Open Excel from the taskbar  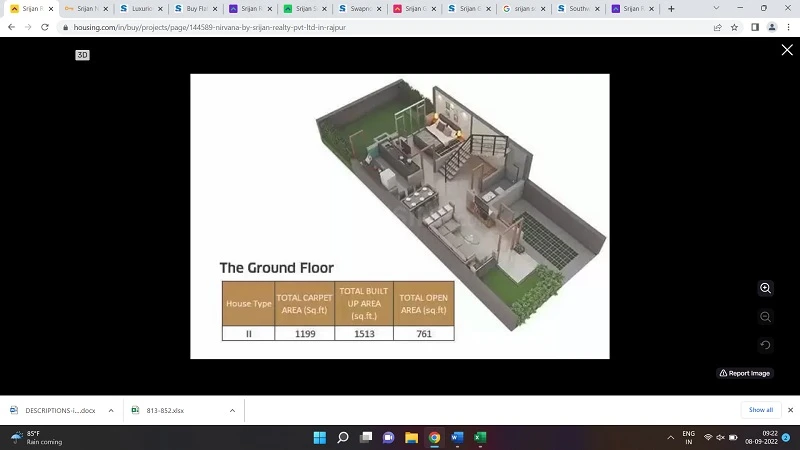pyautogui.click(x=480, y=438)
